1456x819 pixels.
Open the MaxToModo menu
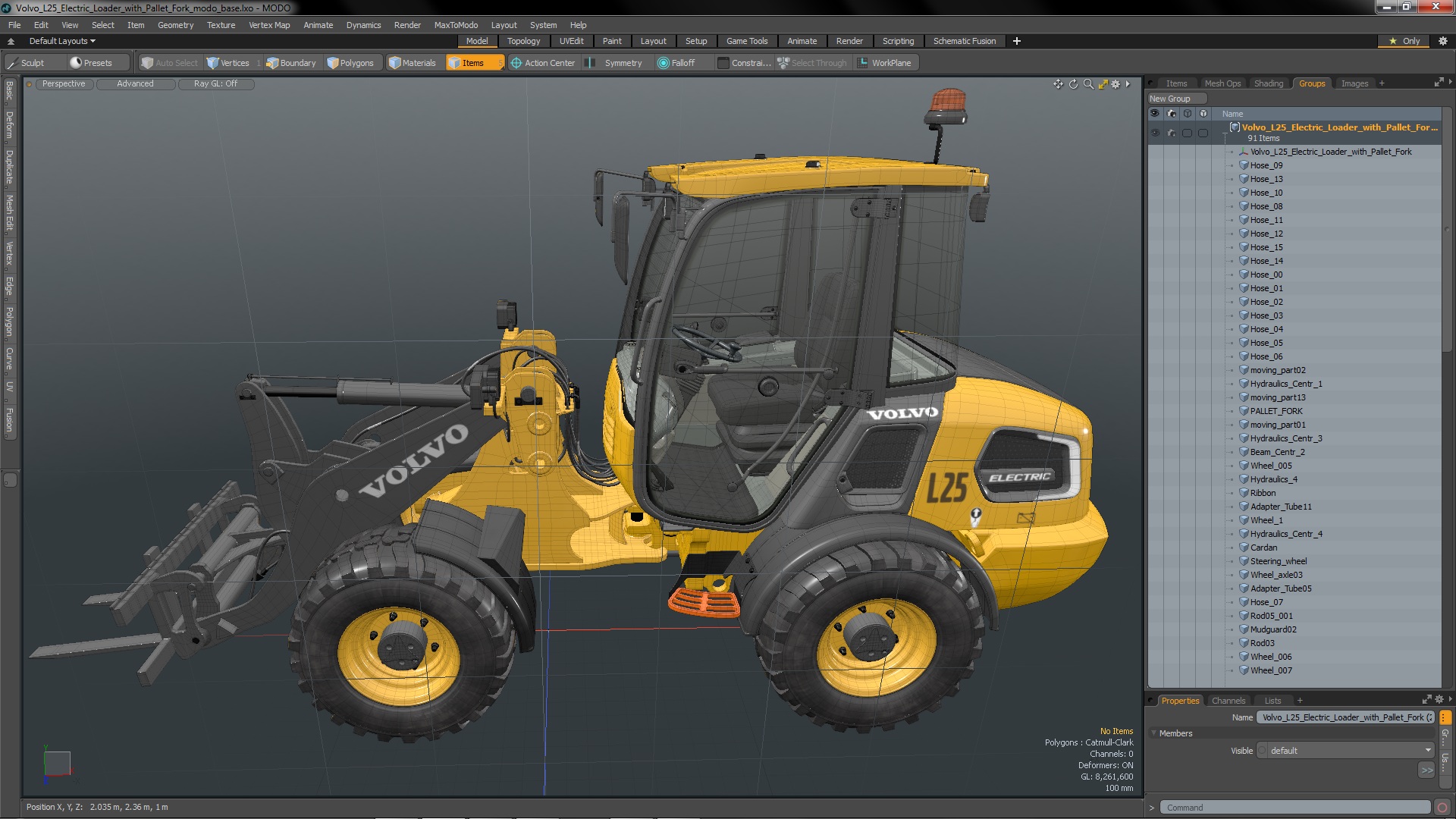[456, 25]
